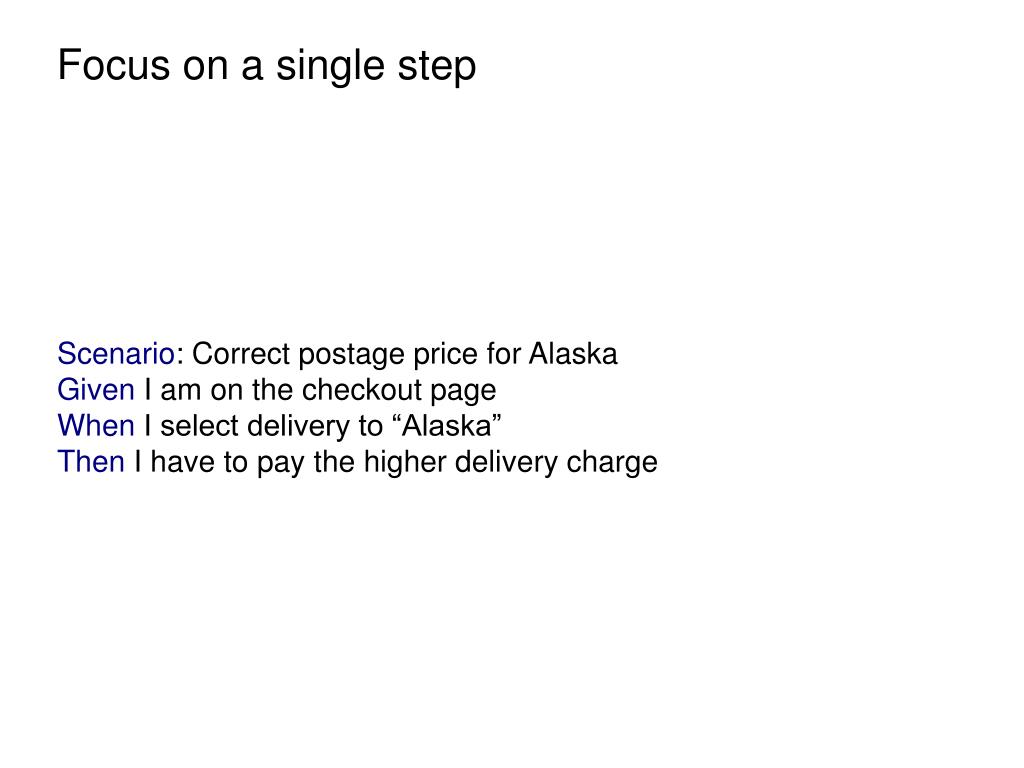This screenshot has width=1024, height=768.
Task: Click the word "step" in the title
Action: 437,67
